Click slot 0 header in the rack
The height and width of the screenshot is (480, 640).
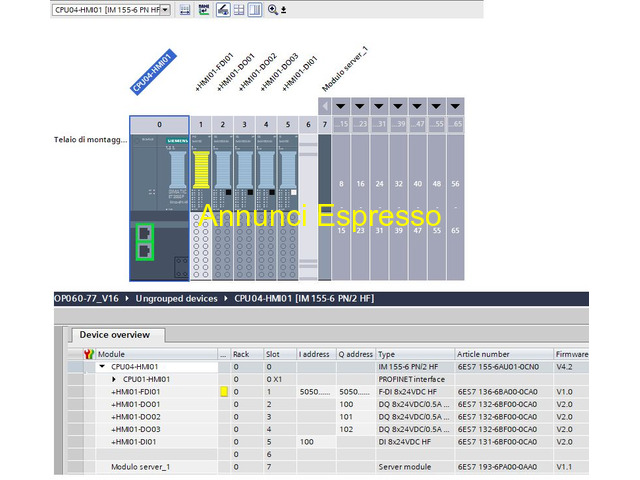159,124
